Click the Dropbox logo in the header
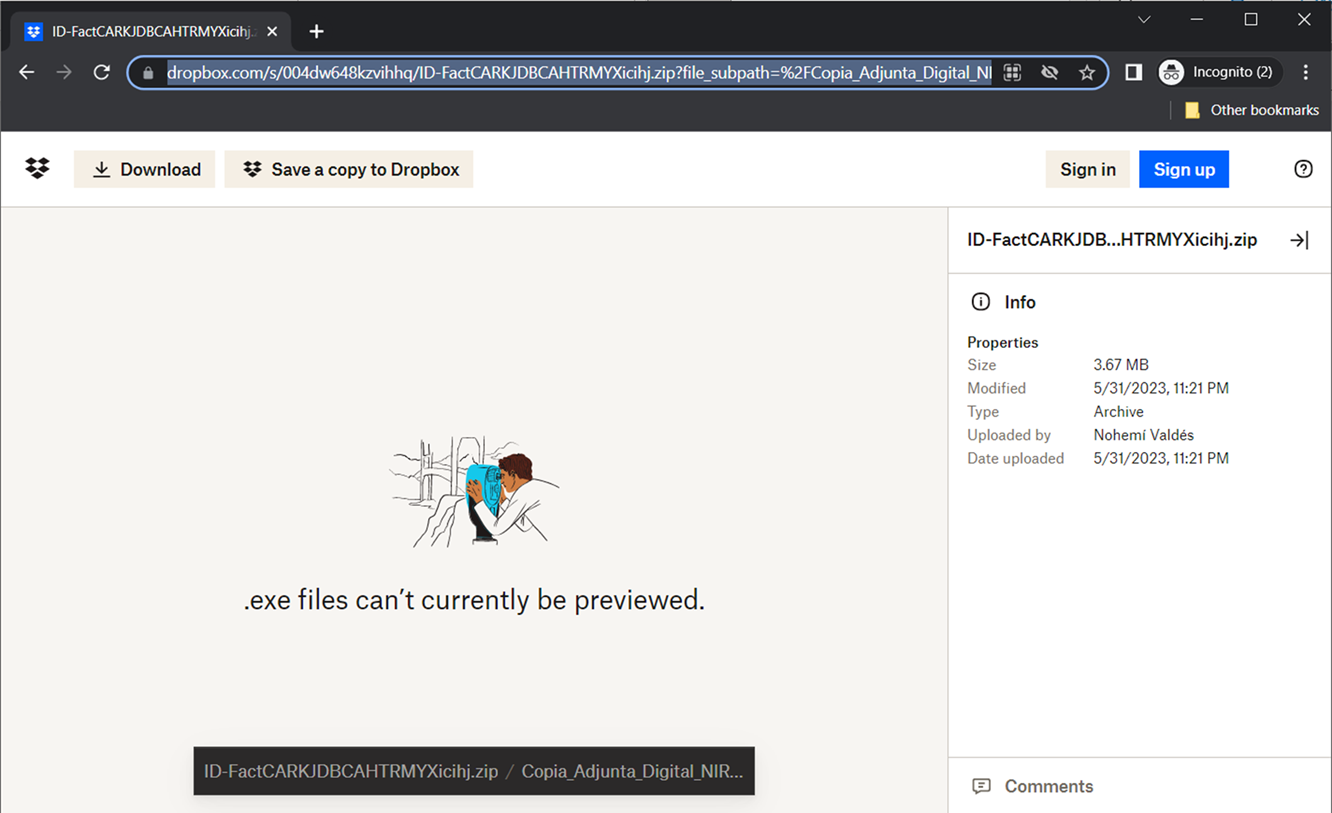 [x=37, y=169]
